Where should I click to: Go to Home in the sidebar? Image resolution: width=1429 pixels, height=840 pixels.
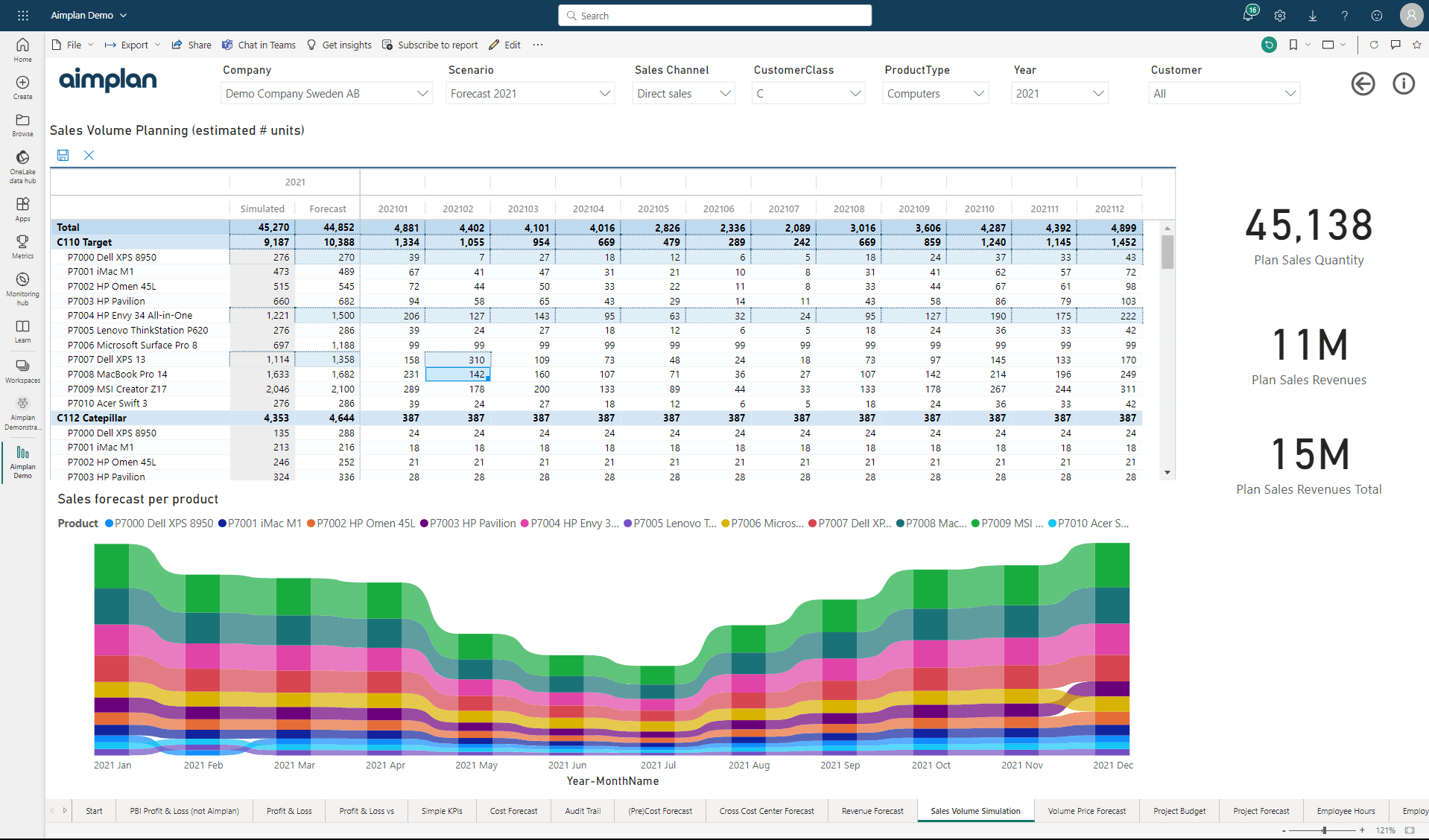[22, 50]
